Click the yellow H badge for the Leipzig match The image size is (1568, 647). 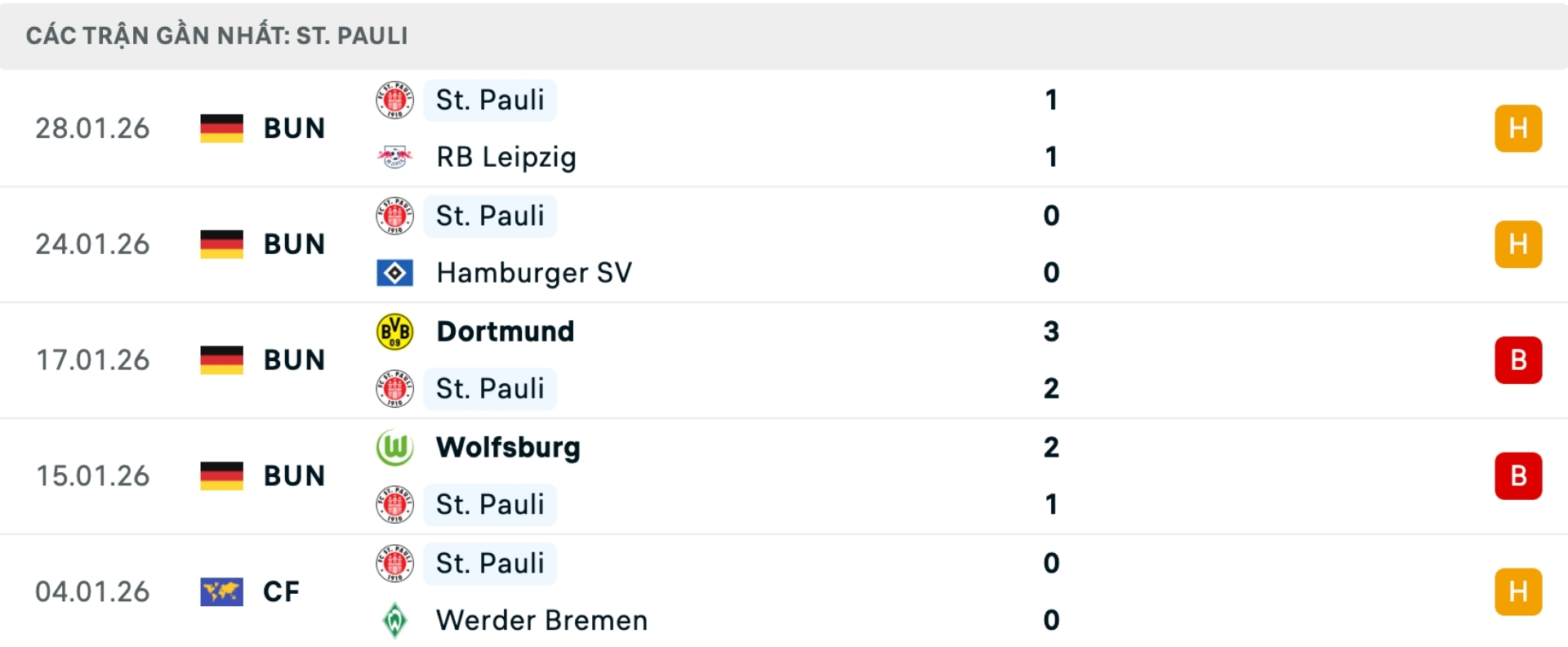(1519, 128)
